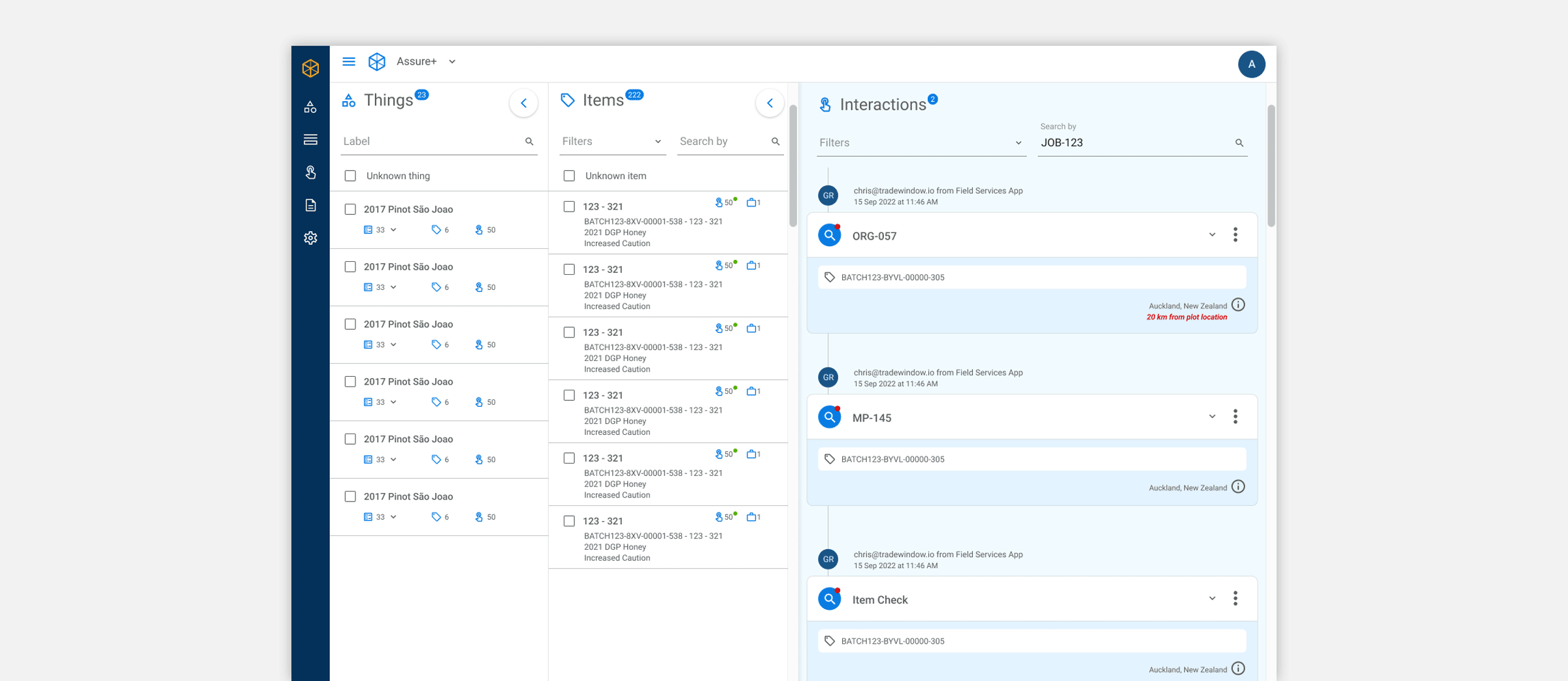
Task: Open three-dot menu for ORG-057 interaction
Action: click(1235, 235)
